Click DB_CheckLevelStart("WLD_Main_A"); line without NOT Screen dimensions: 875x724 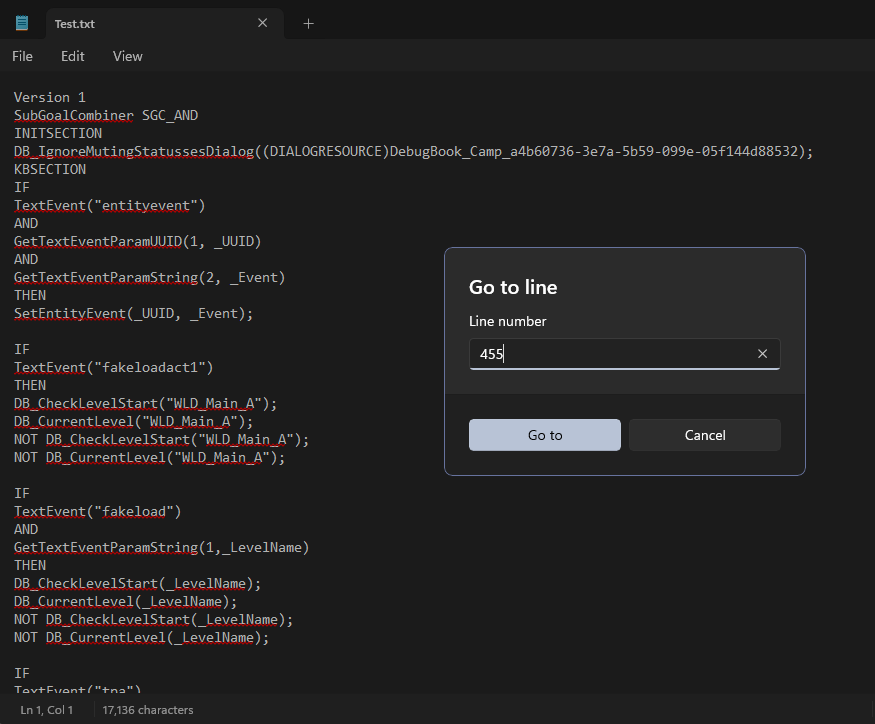tap(146, 404)
